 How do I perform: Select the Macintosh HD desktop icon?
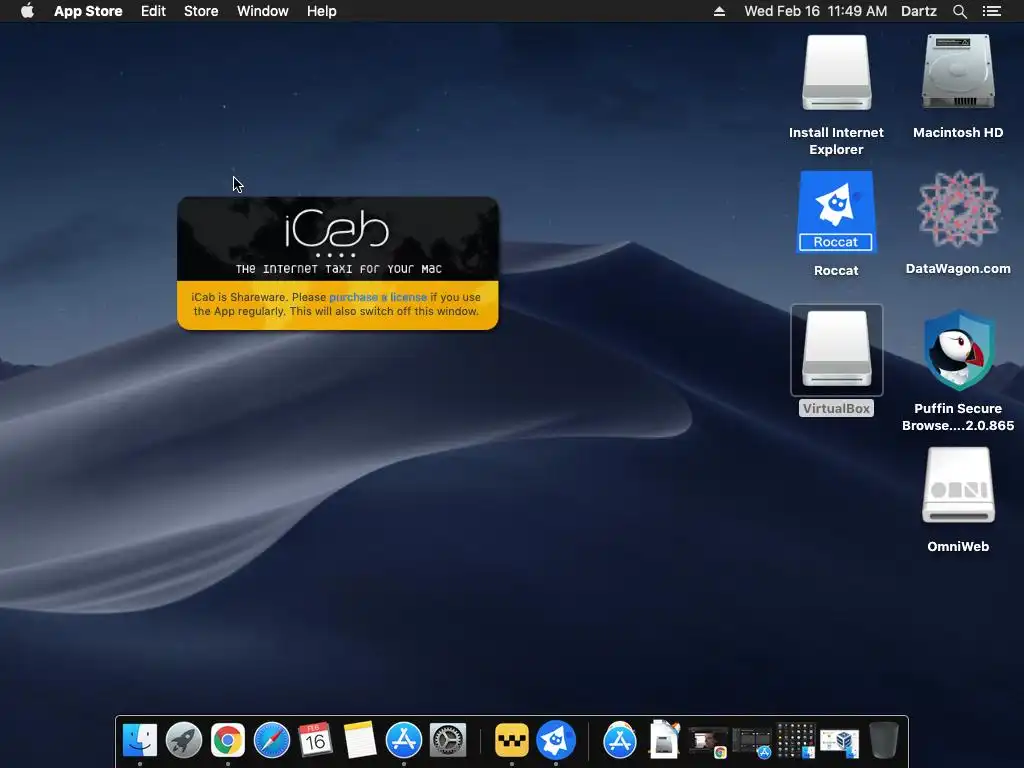point(958,72)
